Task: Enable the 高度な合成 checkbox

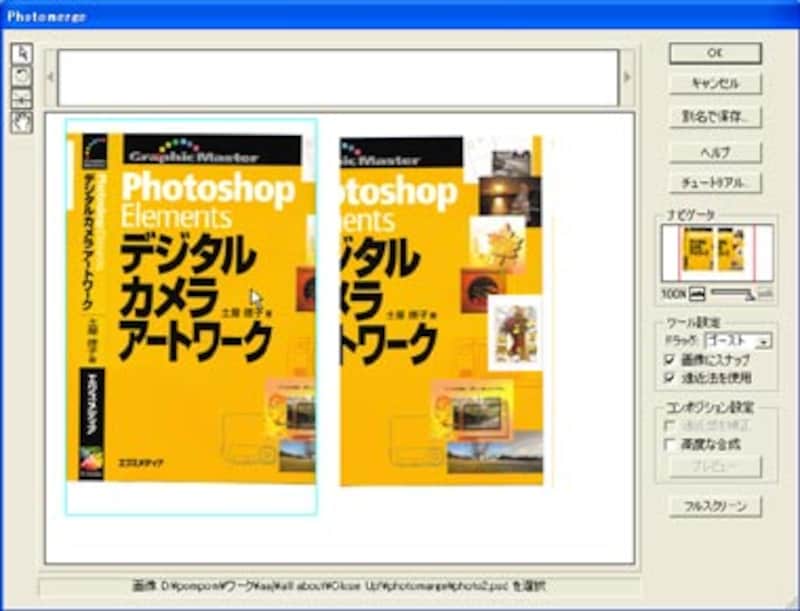Action: point(671,444)
